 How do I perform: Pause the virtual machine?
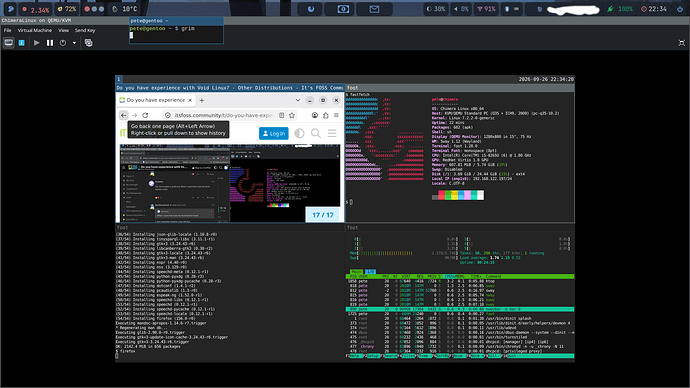pyautogui.click(x=50, y=43)
